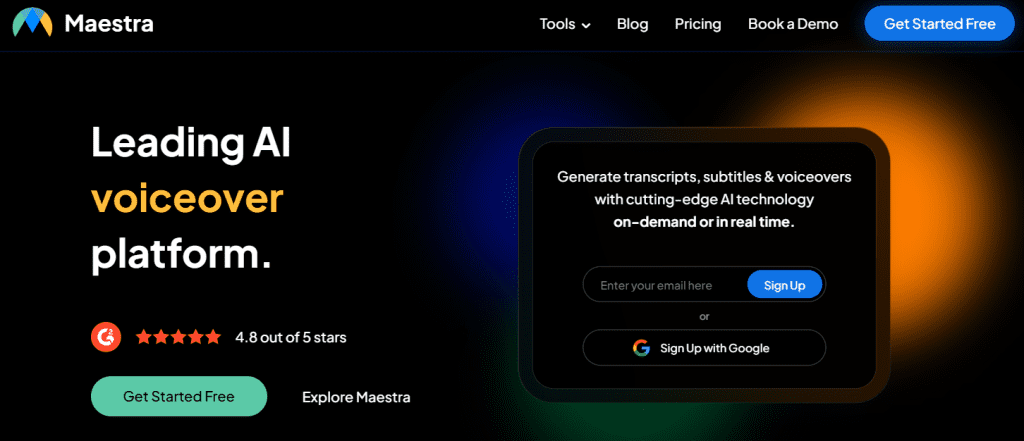Click the on-demand or in real time text
The width and height of the screenshot is (1024, 441).
coord(704,221)
